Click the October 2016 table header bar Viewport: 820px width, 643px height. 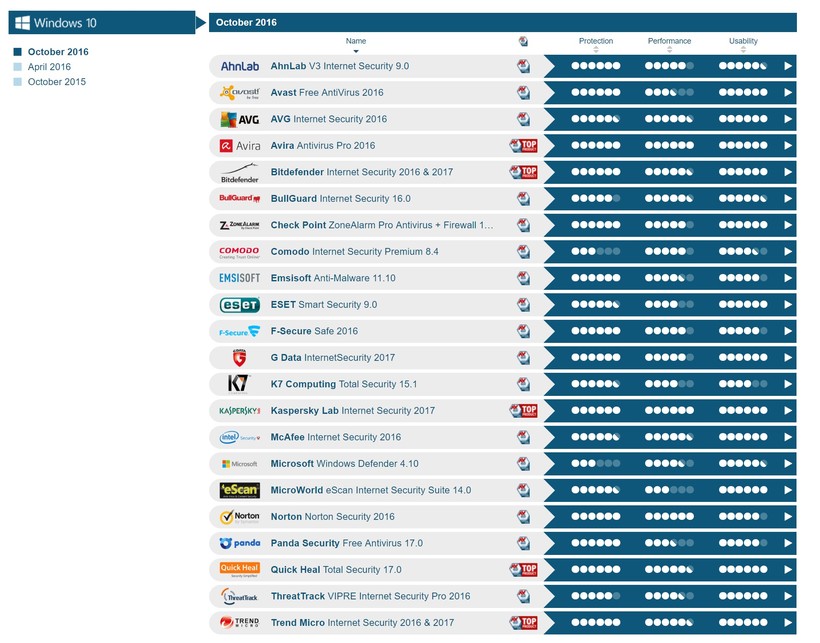click(x=503, y=22)
